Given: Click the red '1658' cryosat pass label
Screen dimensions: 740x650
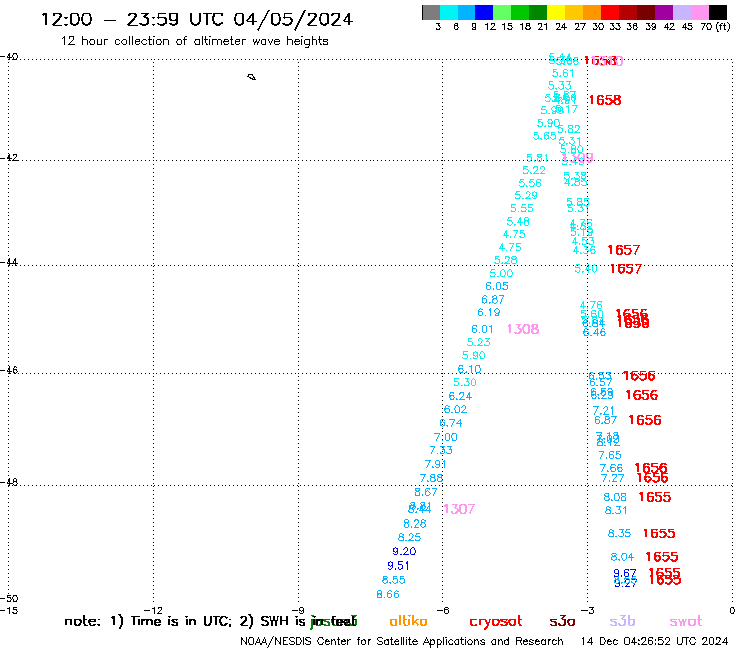Looking at the screenshot, I should [605, 100].
